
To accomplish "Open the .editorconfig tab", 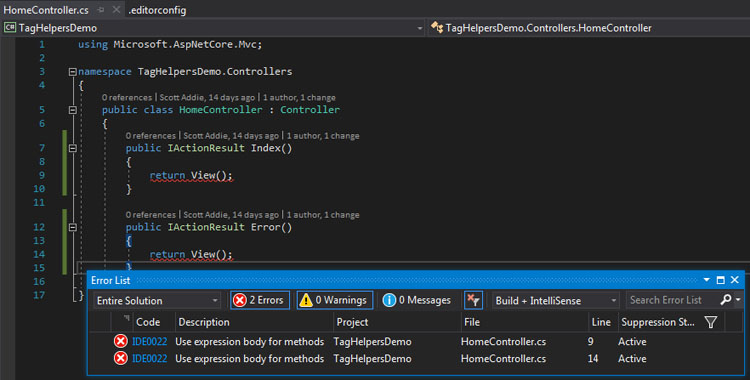I will [157, 10].
